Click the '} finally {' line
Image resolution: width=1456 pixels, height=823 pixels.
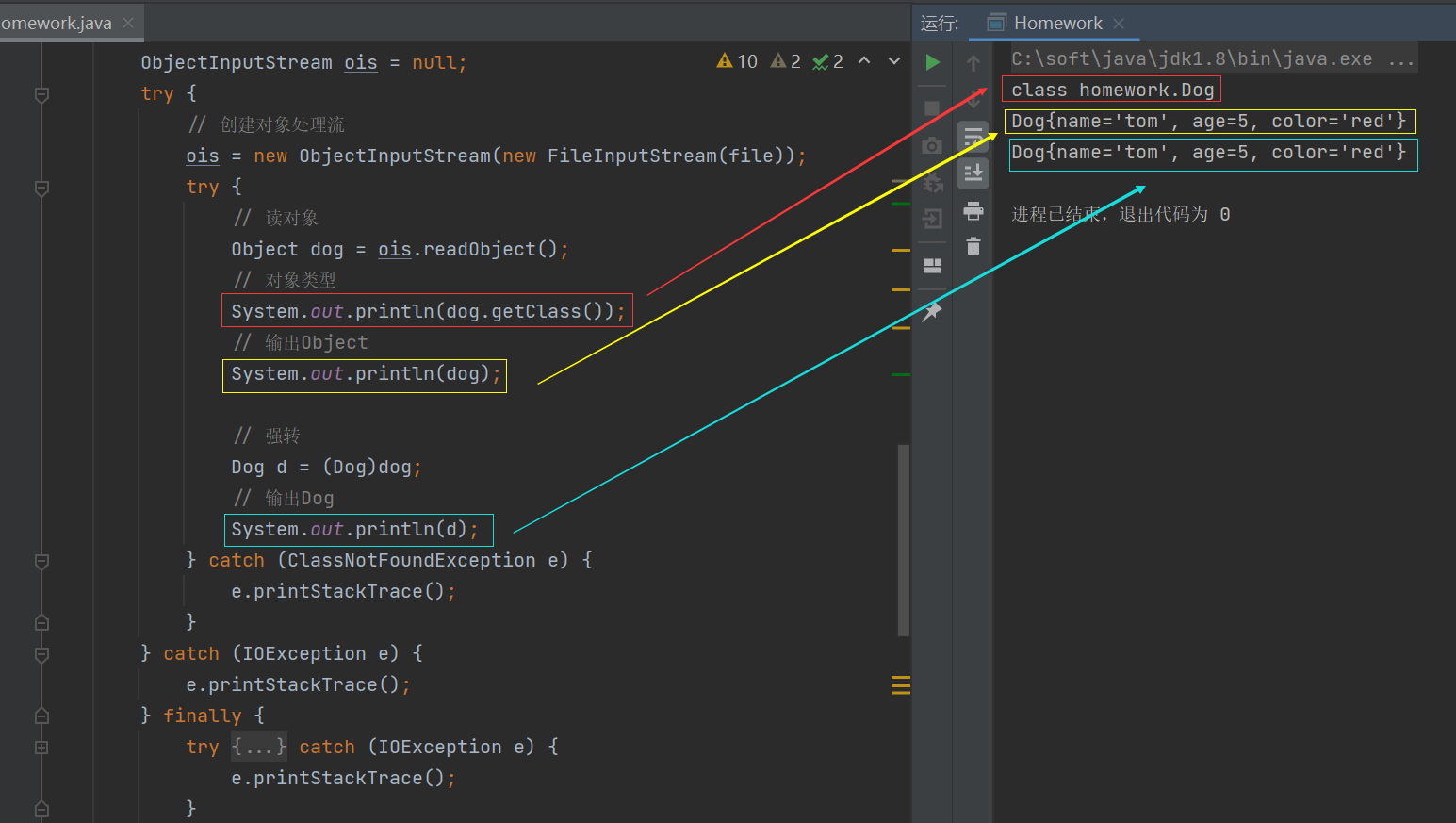(x=203, y=716)
